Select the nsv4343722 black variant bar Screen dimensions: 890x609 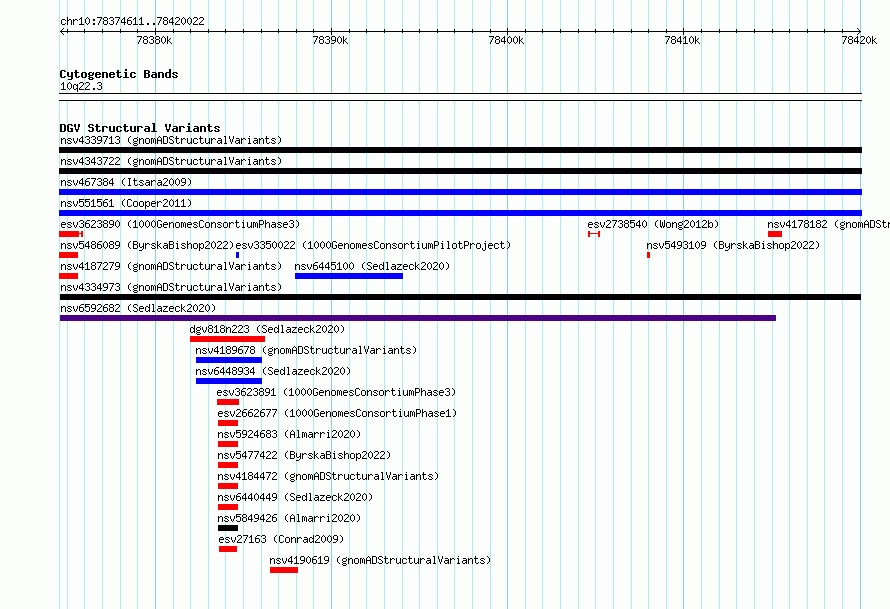coord(460,171)
